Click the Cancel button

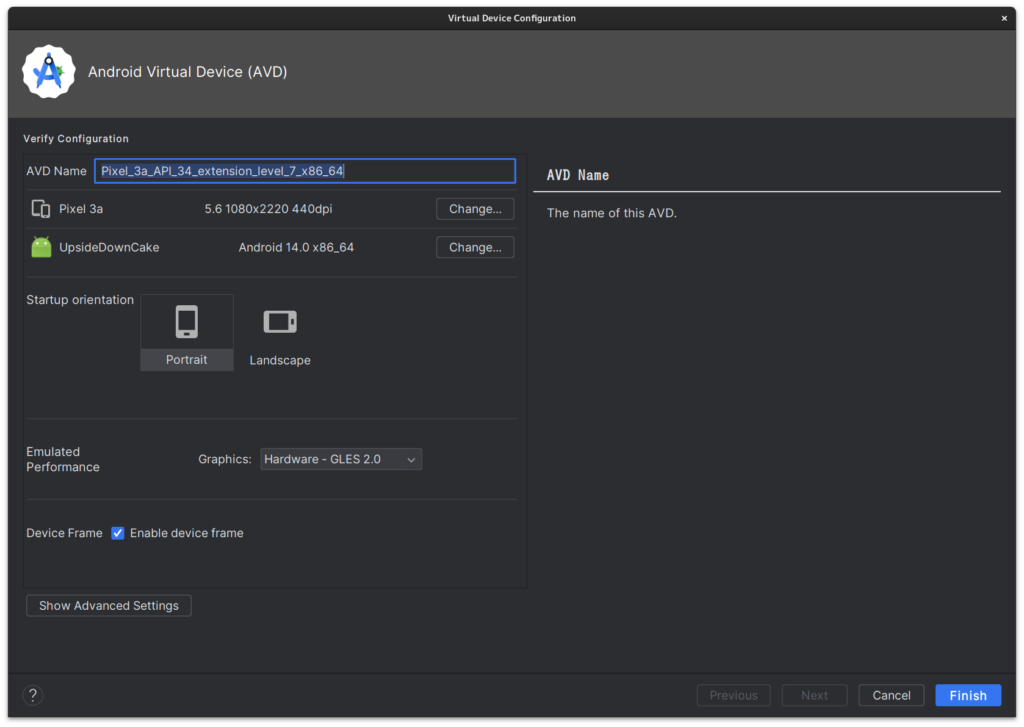891,696
